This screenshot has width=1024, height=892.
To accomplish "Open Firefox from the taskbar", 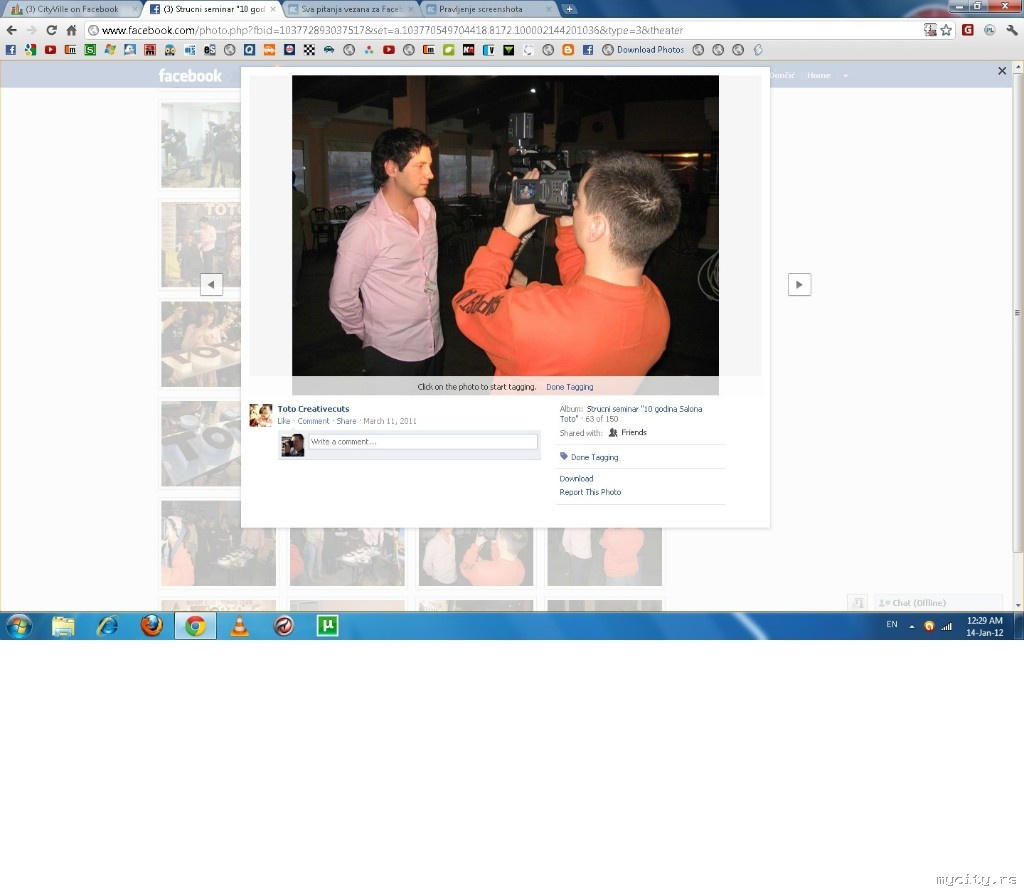I will pyautogui.click(x=151, y=626).
